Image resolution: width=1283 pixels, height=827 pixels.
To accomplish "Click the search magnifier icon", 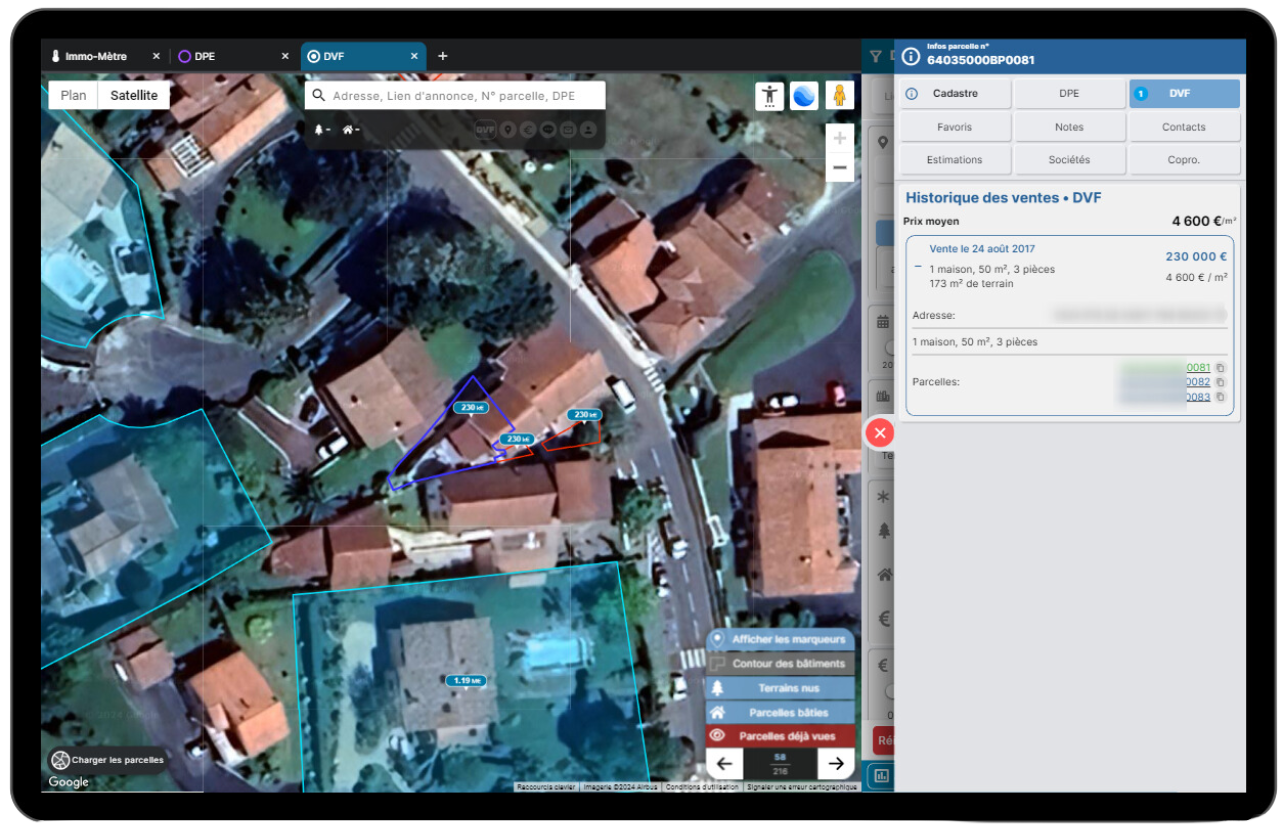I will [319, 96].
